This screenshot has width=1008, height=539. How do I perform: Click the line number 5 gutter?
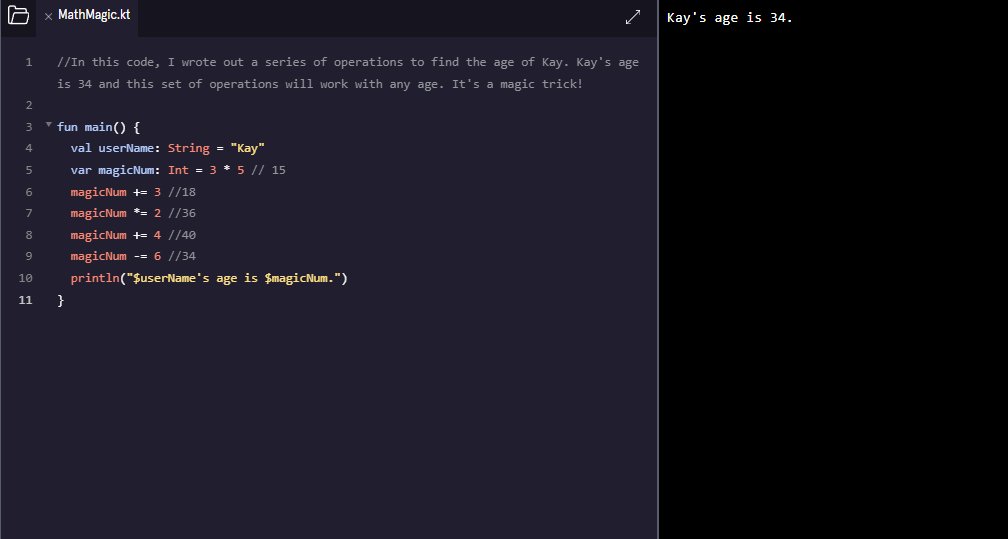(x=28, y=170)
